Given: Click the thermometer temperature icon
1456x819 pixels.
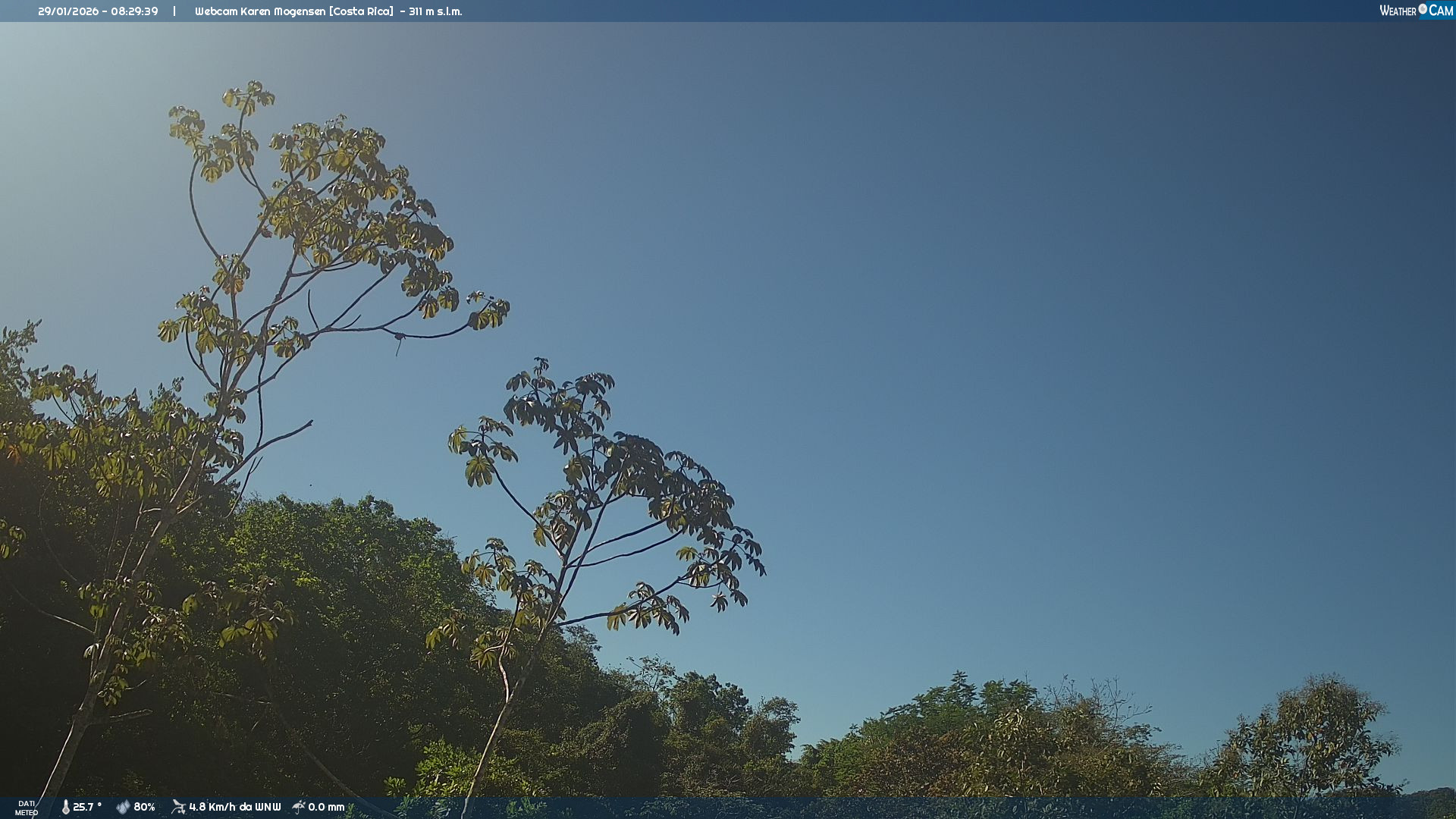Looking at the screenshot, I should [66, 807].
